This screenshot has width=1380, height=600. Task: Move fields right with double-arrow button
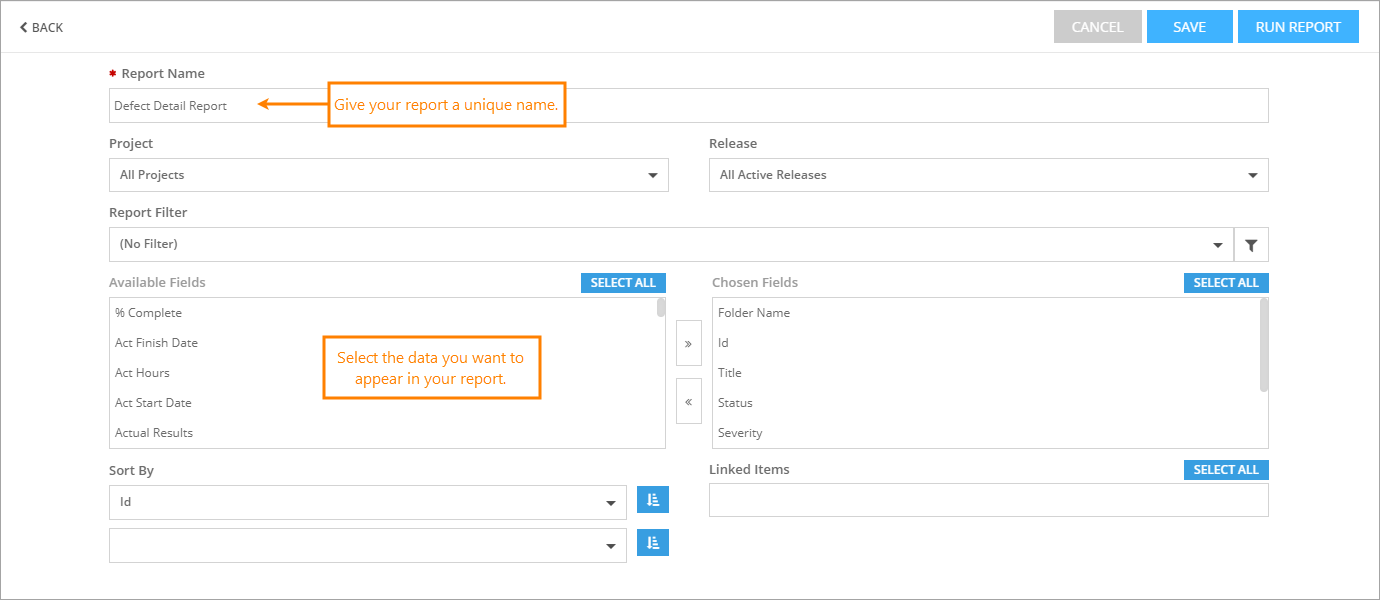pyautogui.click(x=688, y=343)
